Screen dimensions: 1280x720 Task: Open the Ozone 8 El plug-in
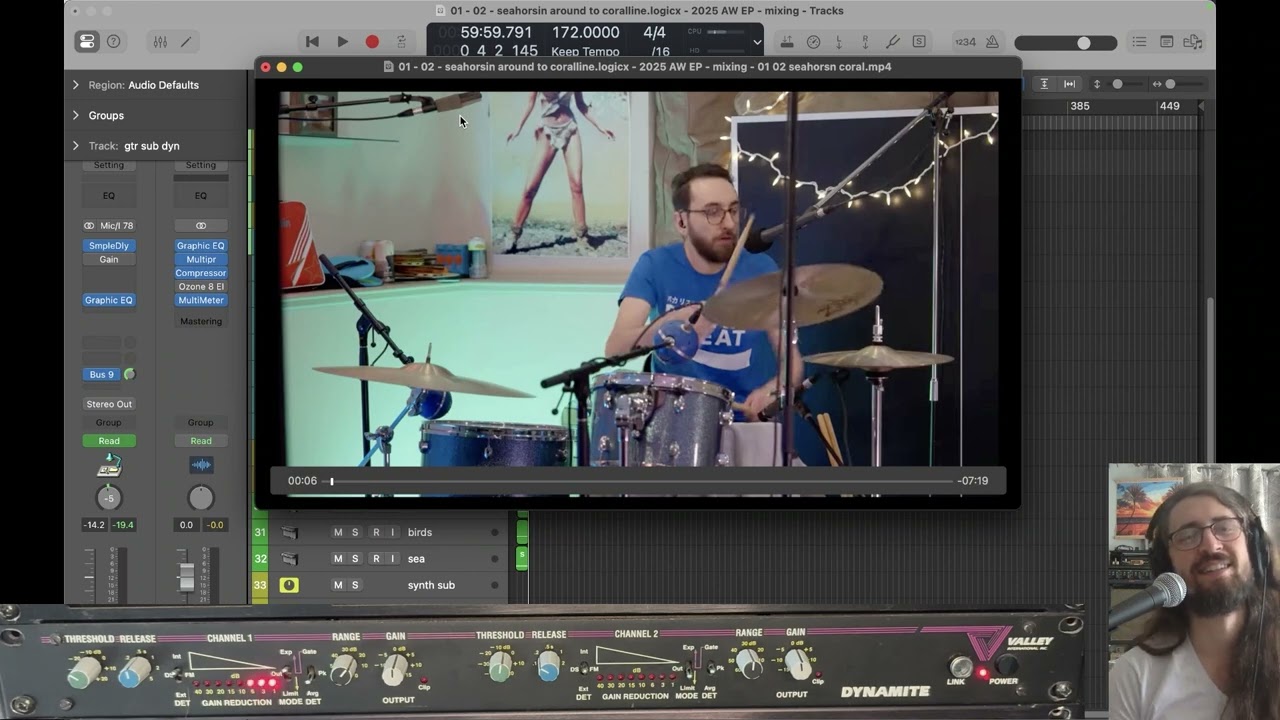click(x=201, y=287)
